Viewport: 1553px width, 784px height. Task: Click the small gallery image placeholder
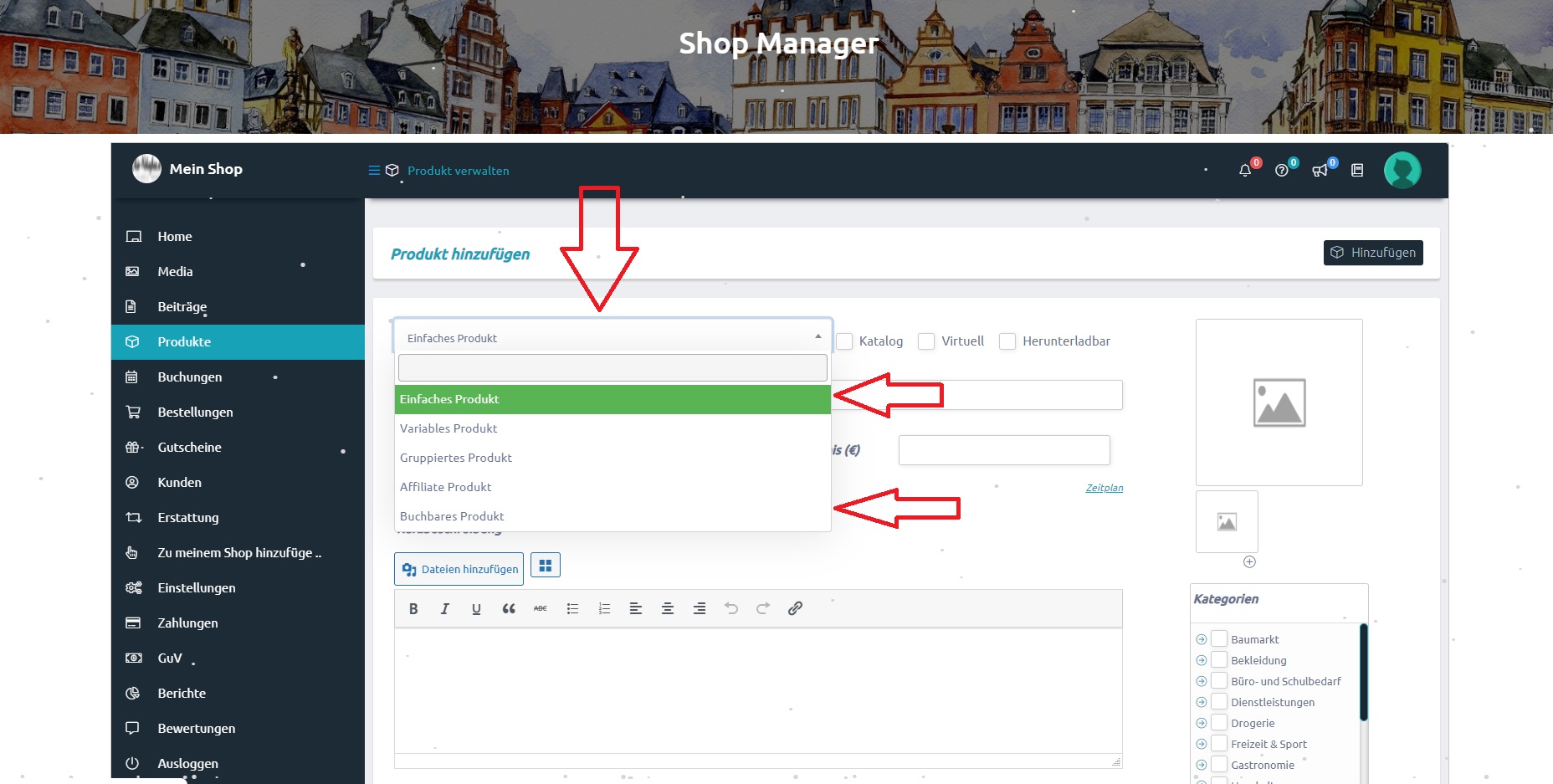1227,521
